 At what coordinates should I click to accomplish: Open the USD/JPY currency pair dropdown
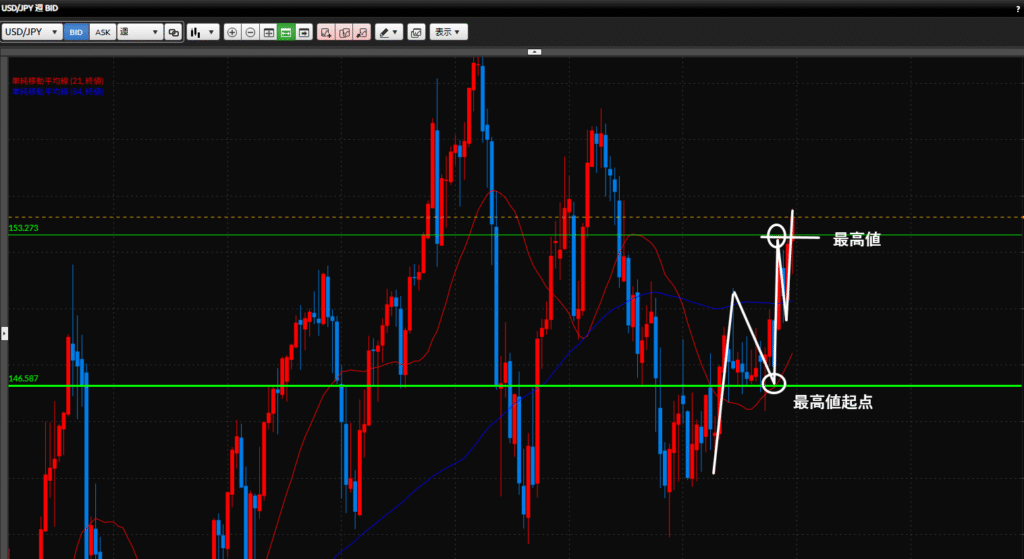(x=32, y=32)
